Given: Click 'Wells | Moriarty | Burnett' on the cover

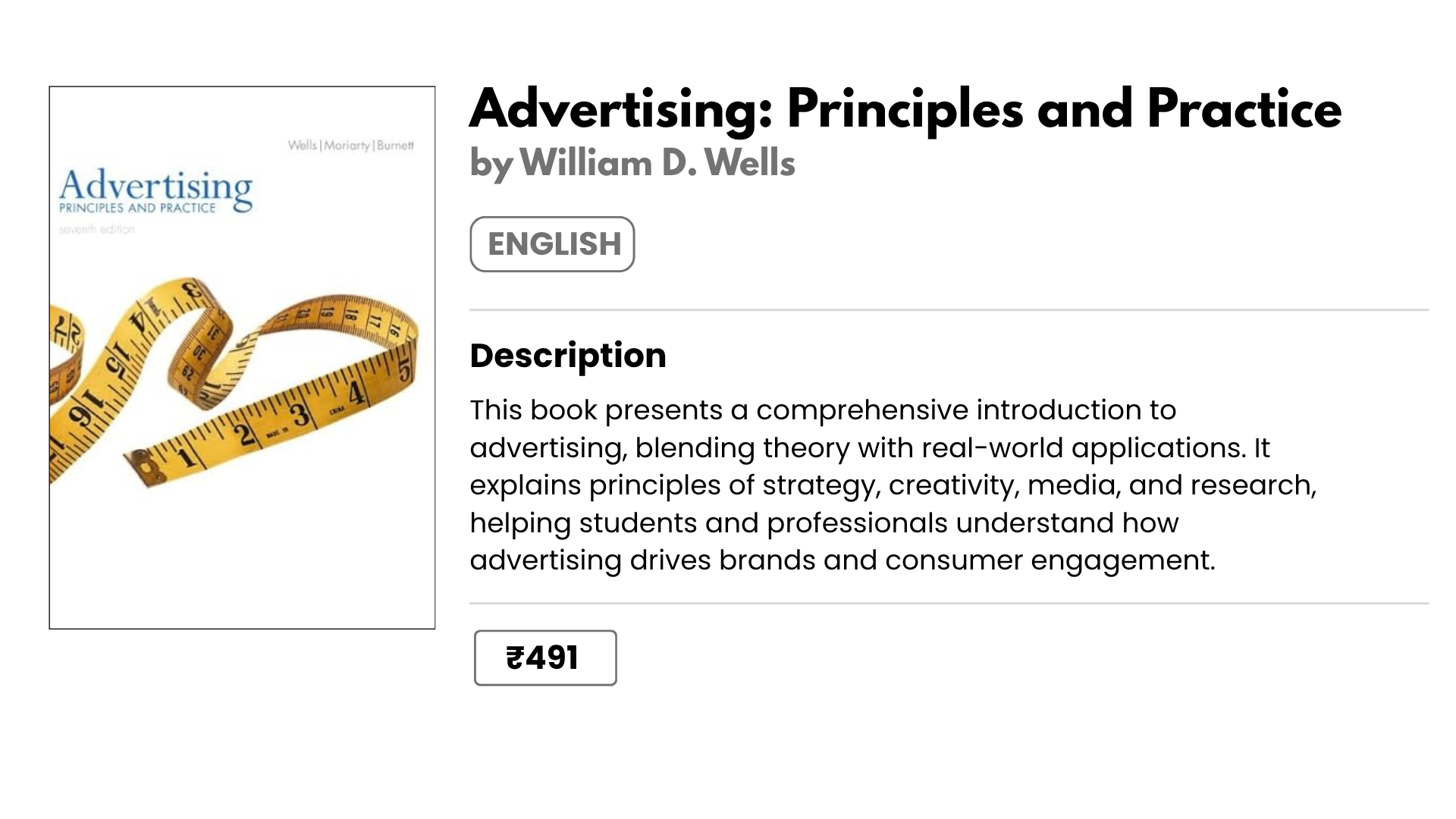Looking at the screenshot, I should click(x=350, y=145).
